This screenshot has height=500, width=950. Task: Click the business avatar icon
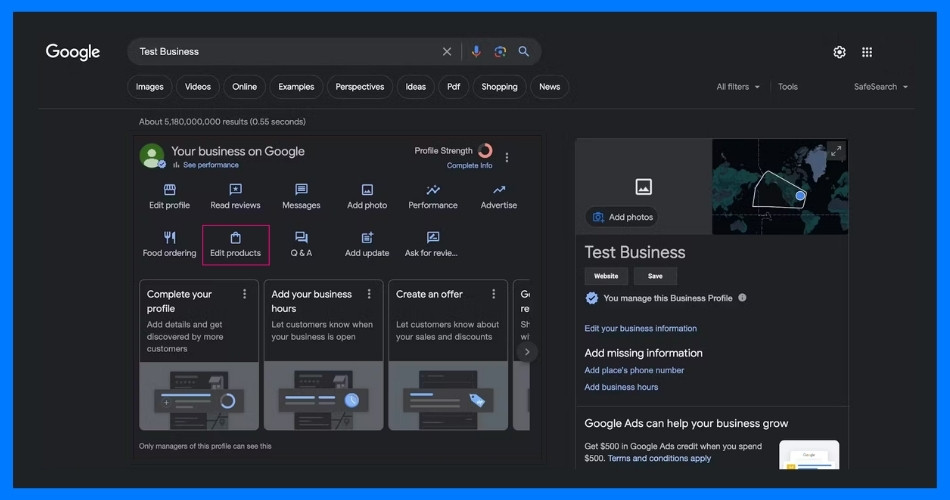pyautogui.click(x=151, y=156)
